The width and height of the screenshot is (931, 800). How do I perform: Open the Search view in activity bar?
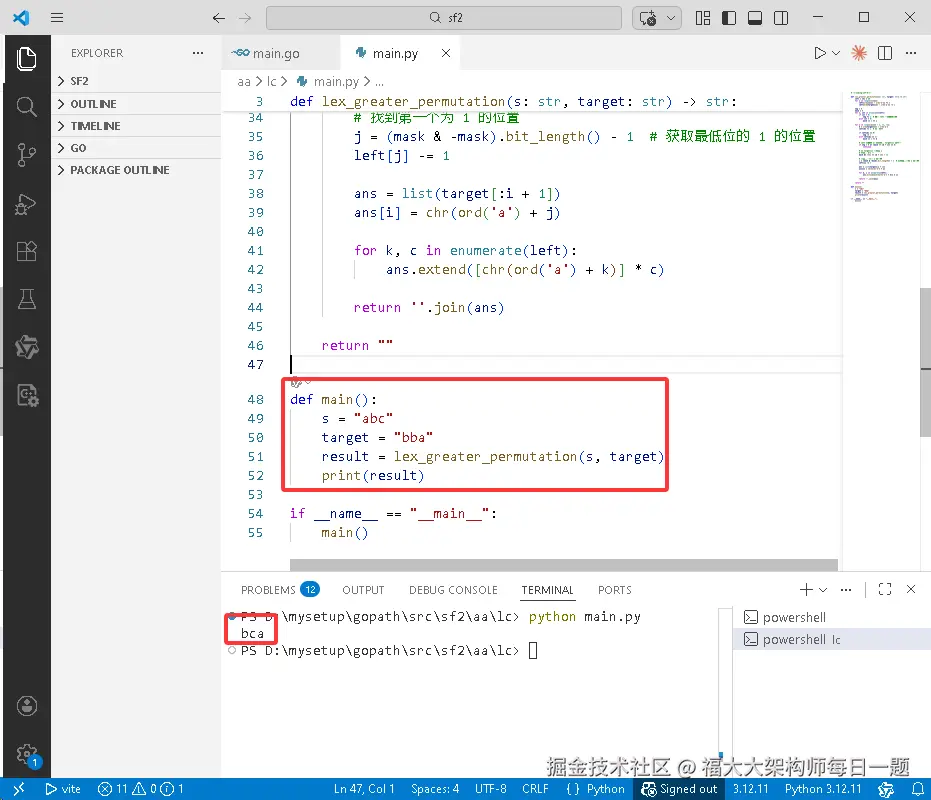26,107
